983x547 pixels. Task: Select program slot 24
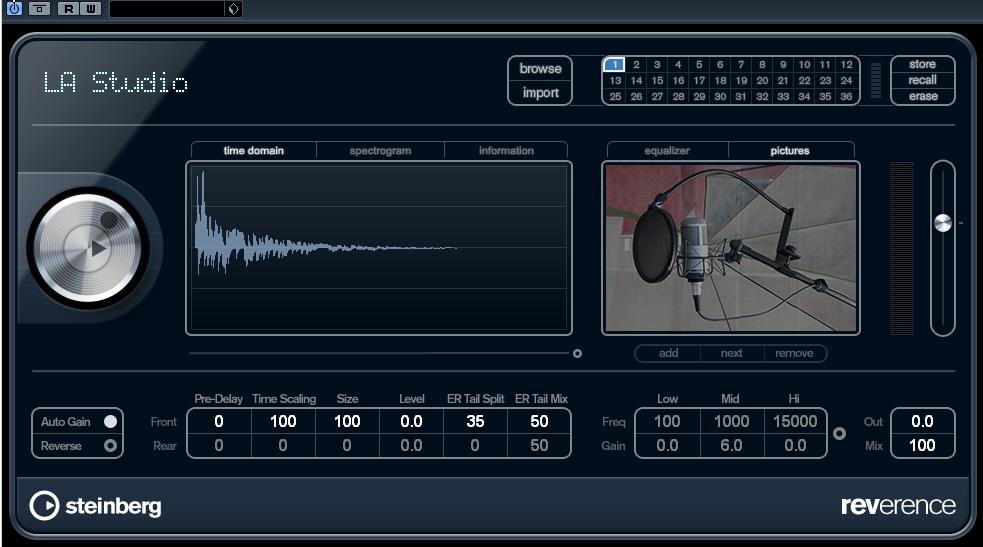(x=846, y=81)
